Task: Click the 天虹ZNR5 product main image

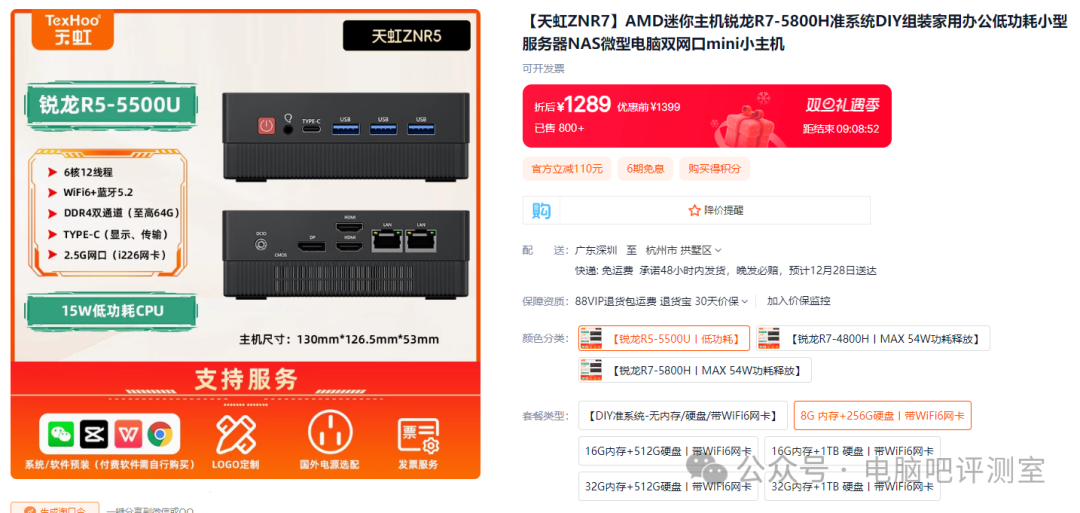Action: click(246, 244)
